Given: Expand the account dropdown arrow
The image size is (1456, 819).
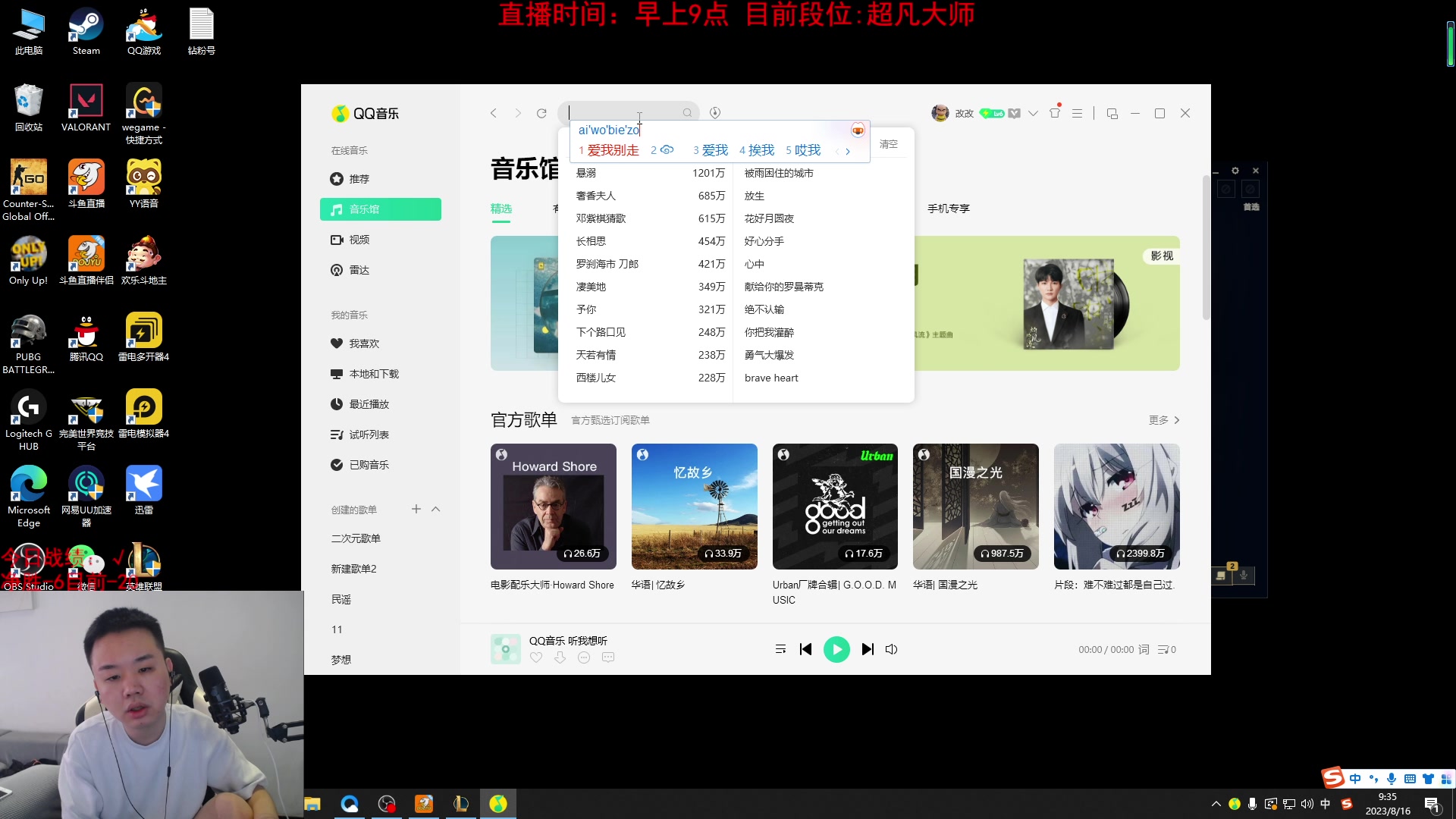Looking at the screenshot, I should [1033, 113].
